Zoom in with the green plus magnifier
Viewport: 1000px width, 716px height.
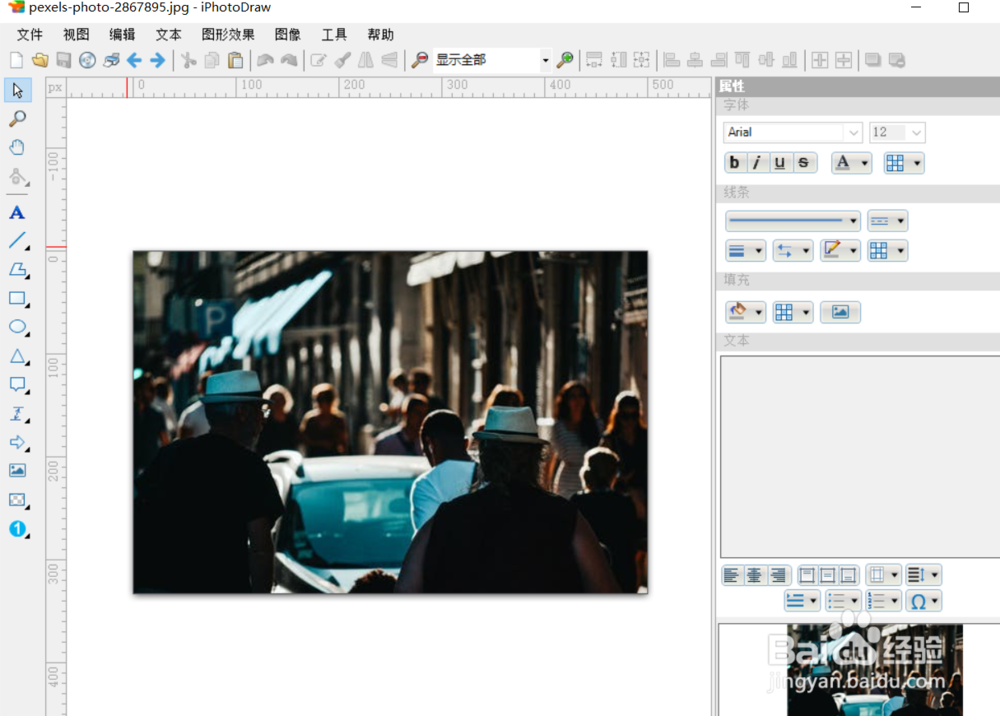pos(565,61)
